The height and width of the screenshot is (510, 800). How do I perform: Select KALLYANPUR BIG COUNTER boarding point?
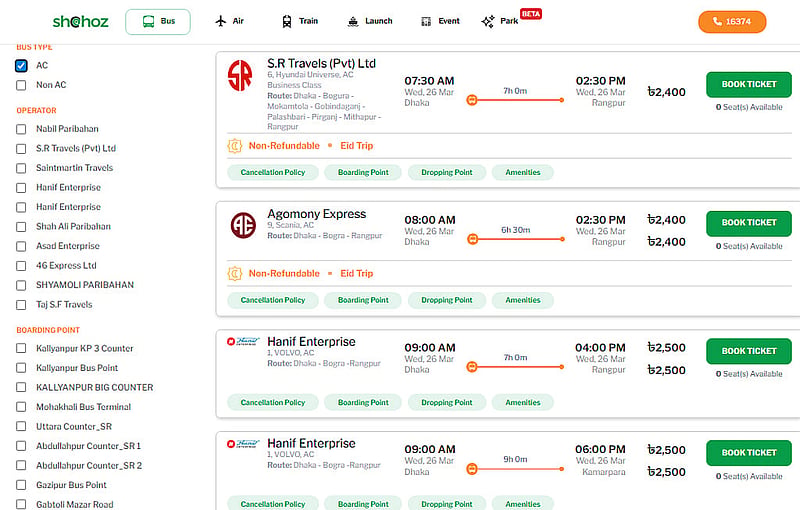tap(21, 387)
